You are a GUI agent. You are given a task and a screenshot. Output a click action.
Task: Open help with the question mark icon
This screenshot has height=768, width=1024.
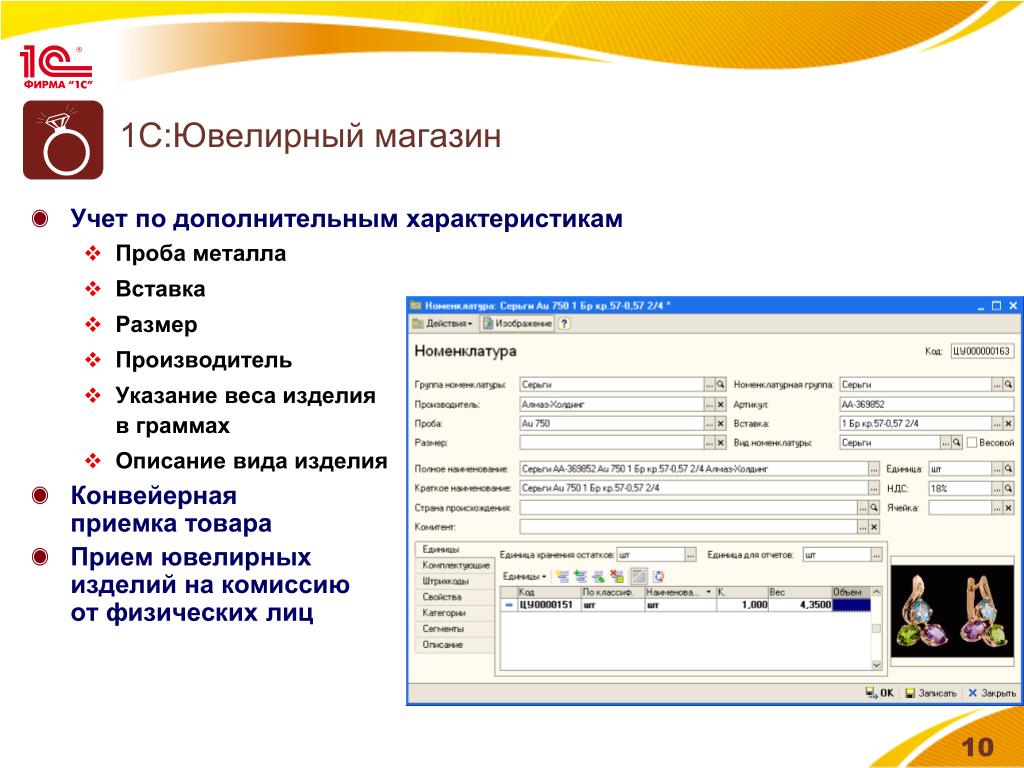(x=564, y=323)
